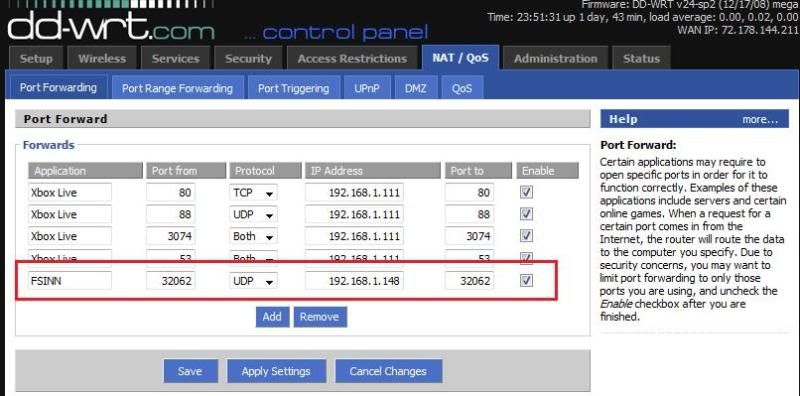Open the Setup tab
This screenshot has width=800, height=396.
point(36,59)
